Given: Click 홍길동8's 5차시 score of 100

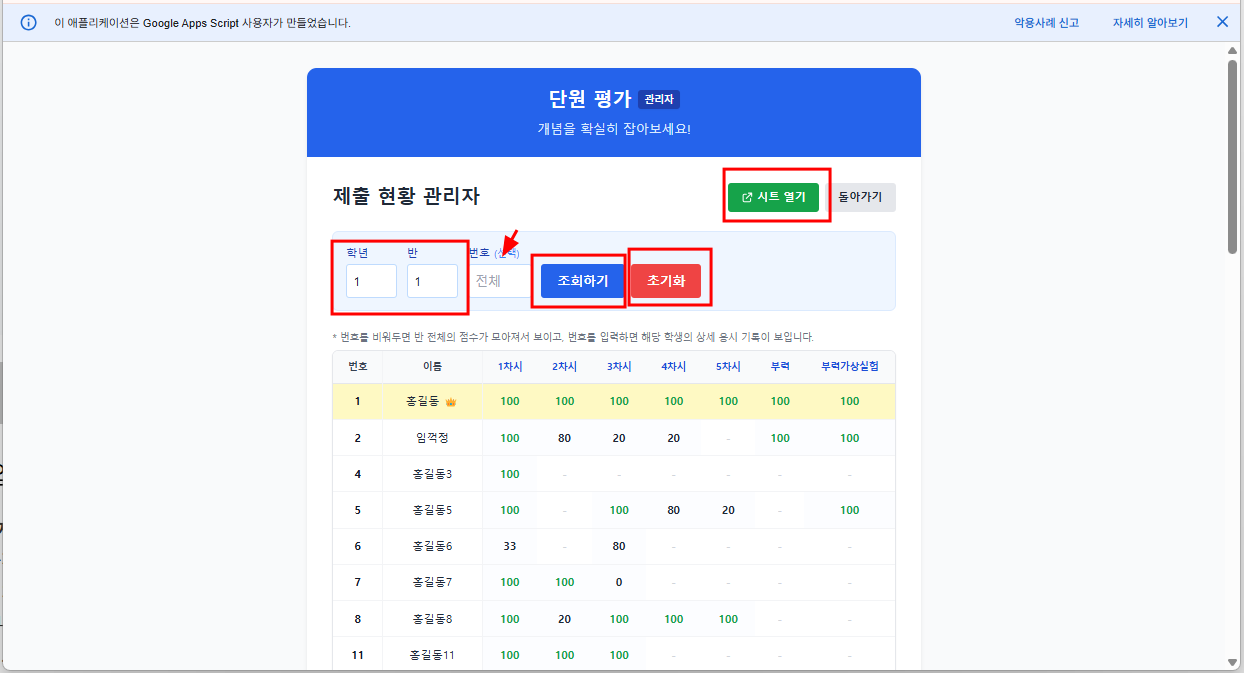Looking at the screenshot, I should [x=728, y=619].
